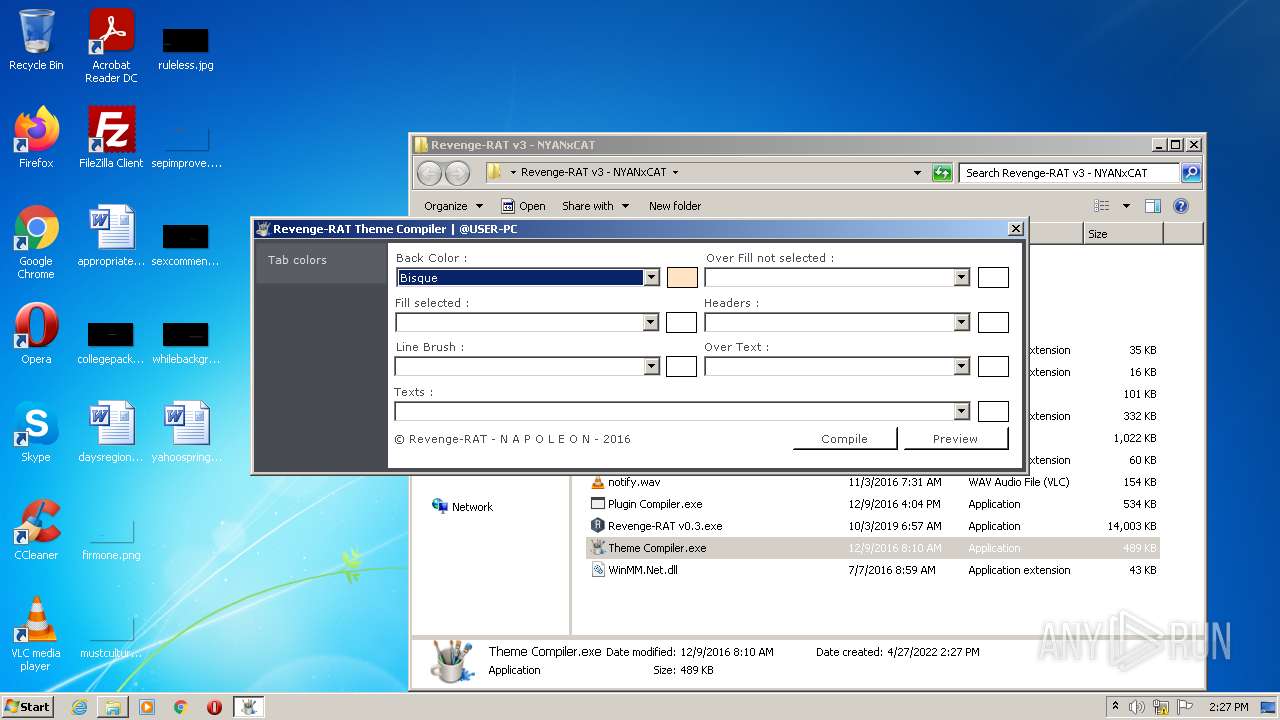Click New folder in Explorer toolbar
This screenshot has width=1280, height=720.
pos(675,206)
